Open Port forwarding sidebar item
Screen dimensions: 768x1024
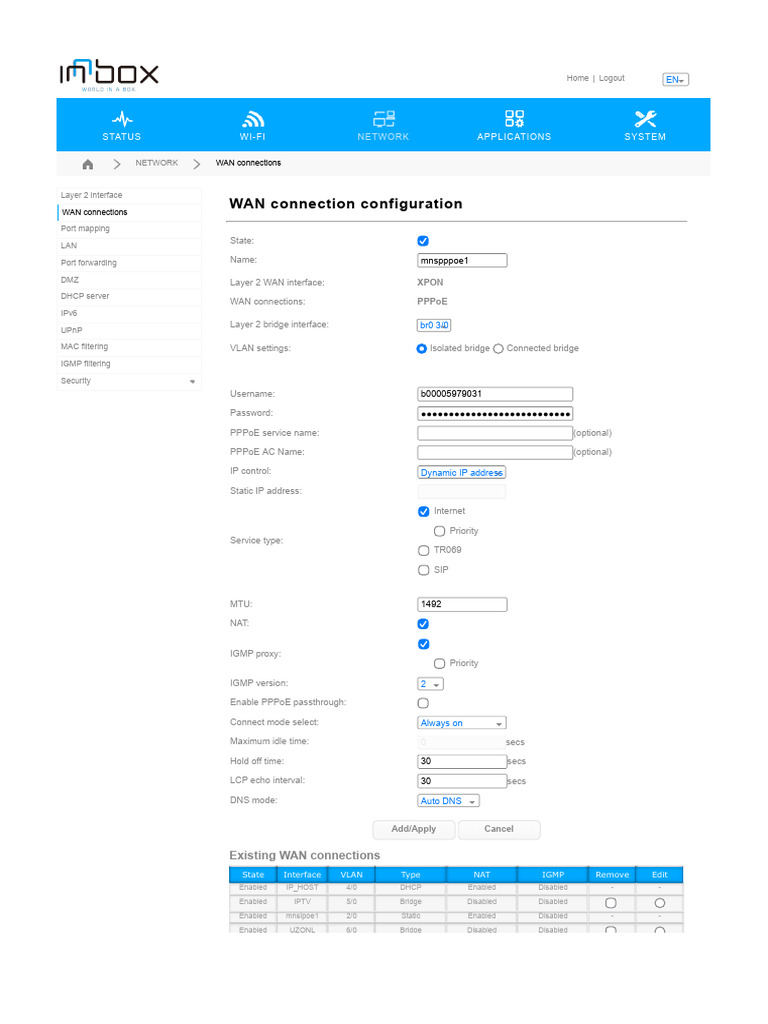coord(129,263)
